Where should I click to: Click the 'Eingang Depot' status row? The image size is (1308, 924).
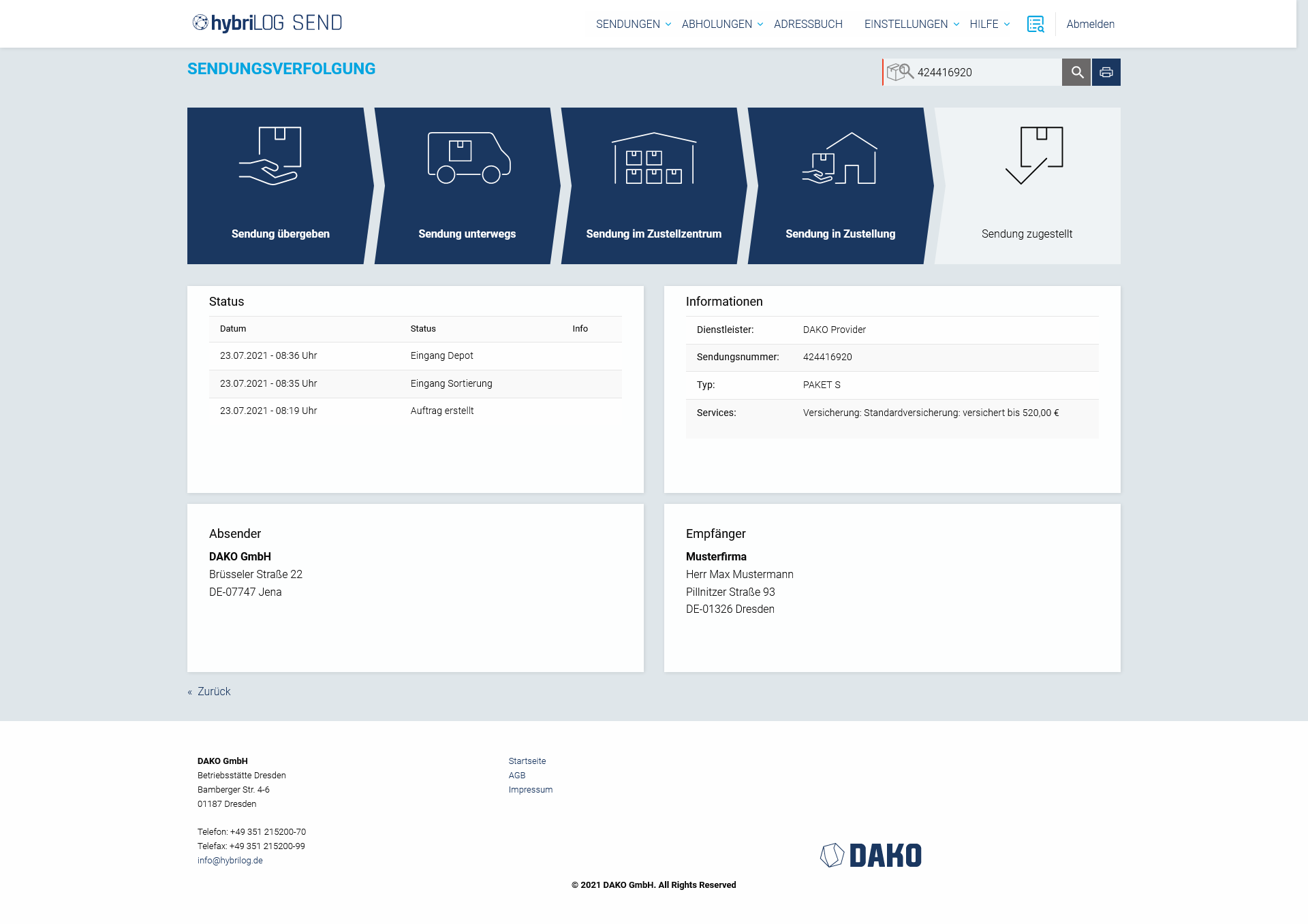(416, 356)
